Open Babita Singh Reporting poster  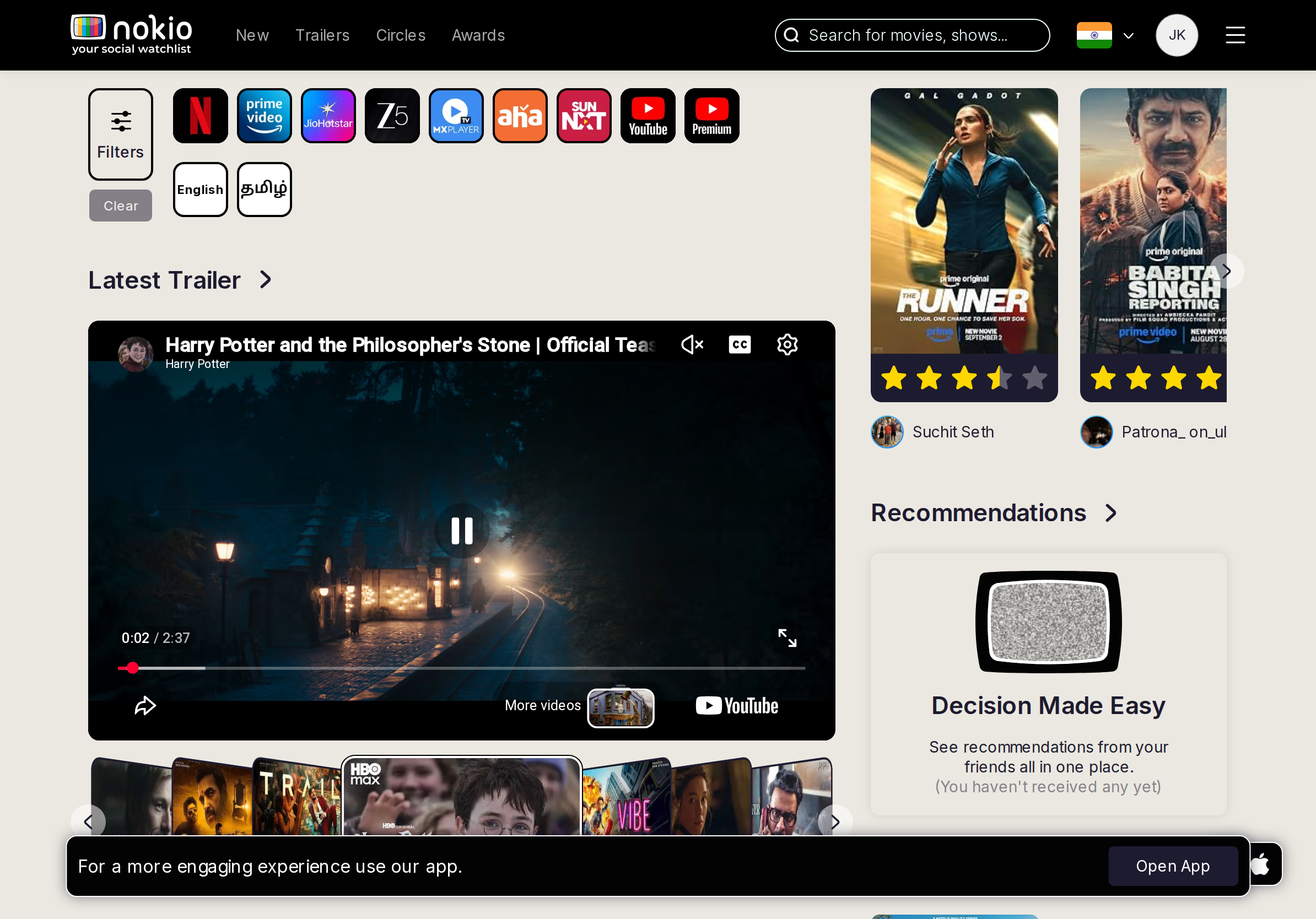pos(1153,220)
